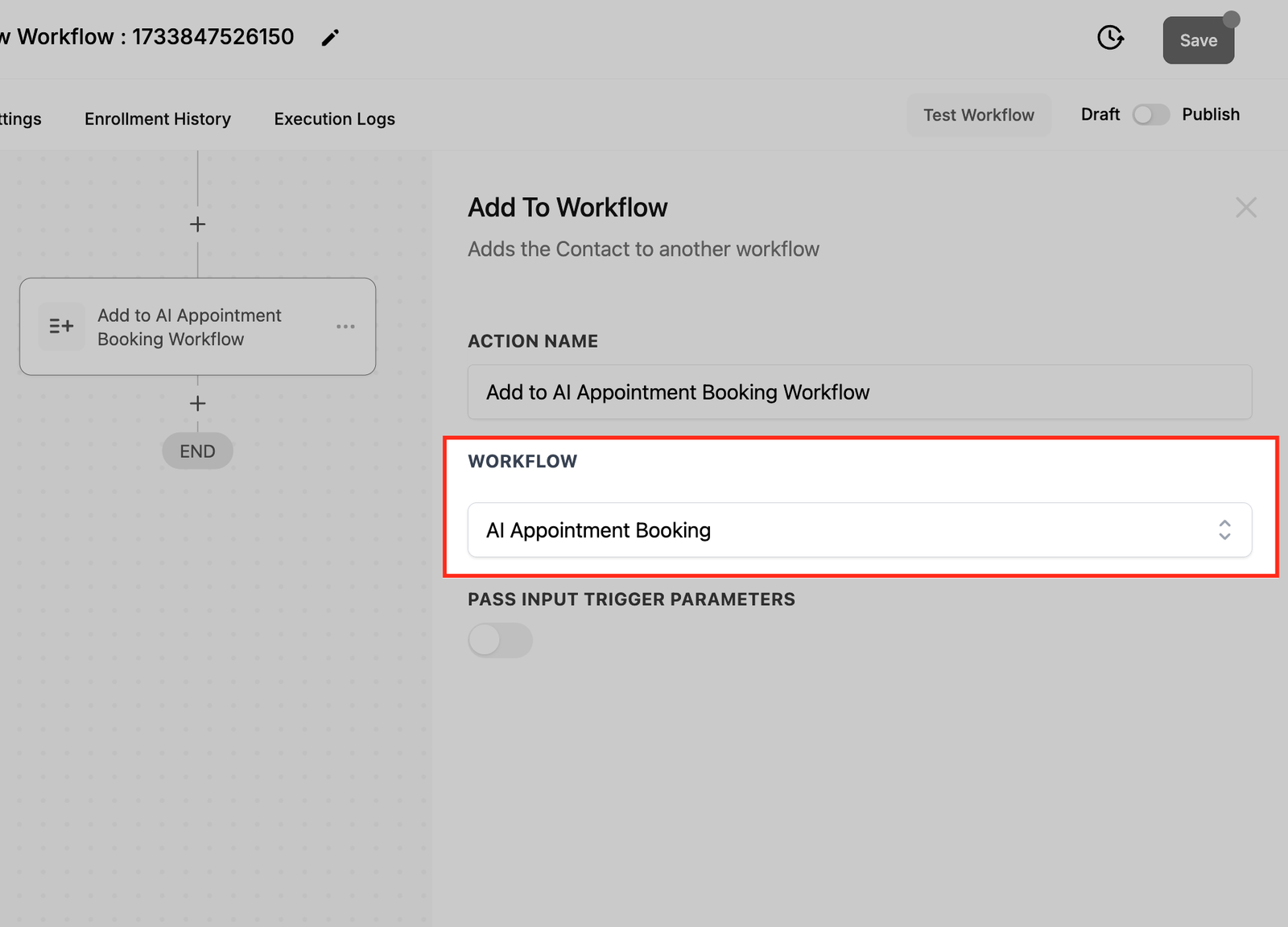Enable Pass Input Trigger Parameters toggle

500,641
